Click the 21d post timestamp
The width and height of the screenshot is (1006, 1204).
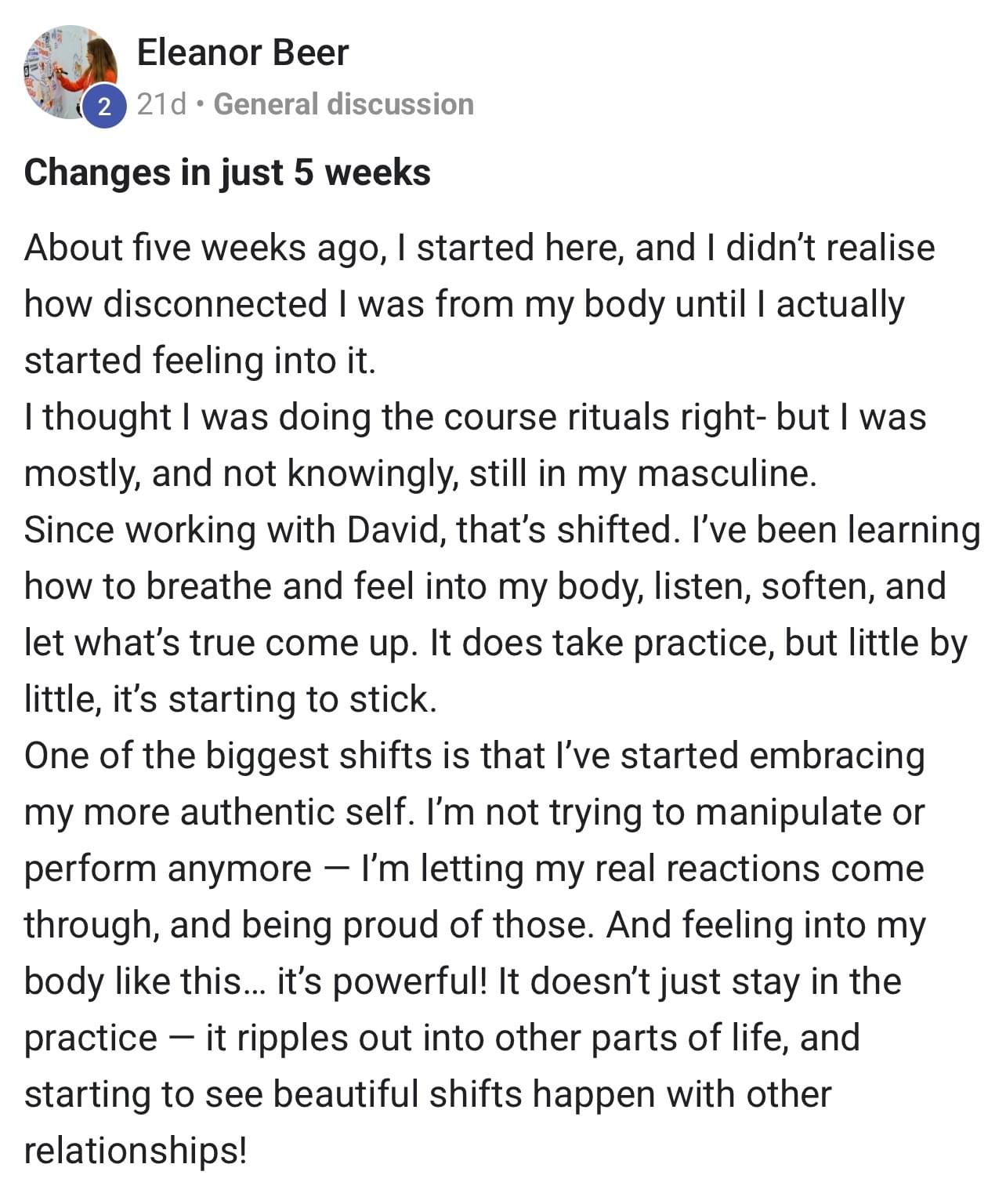(x=162, y=104)
